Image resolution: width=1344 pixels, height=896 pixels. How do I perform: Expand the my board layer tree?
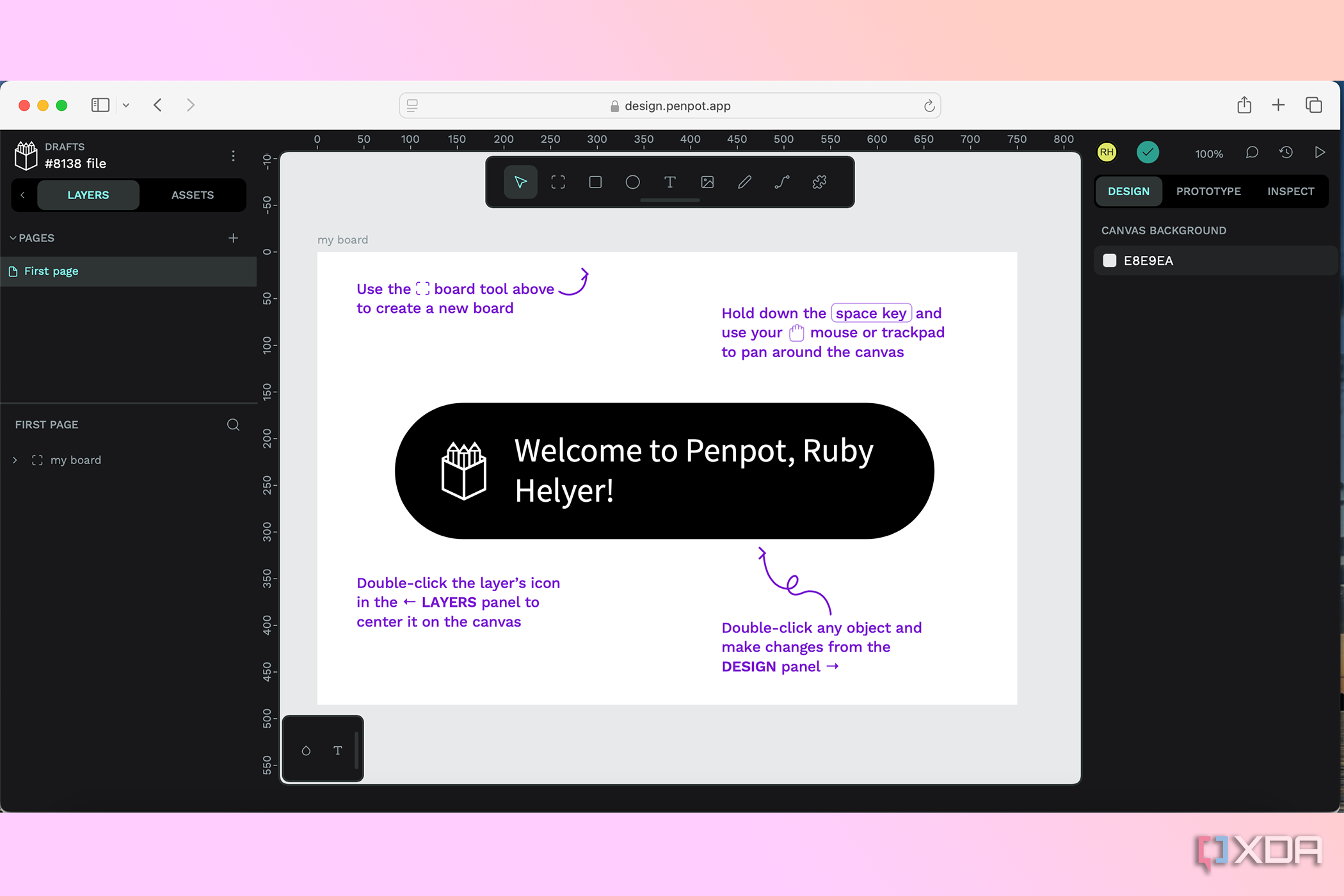15,460
